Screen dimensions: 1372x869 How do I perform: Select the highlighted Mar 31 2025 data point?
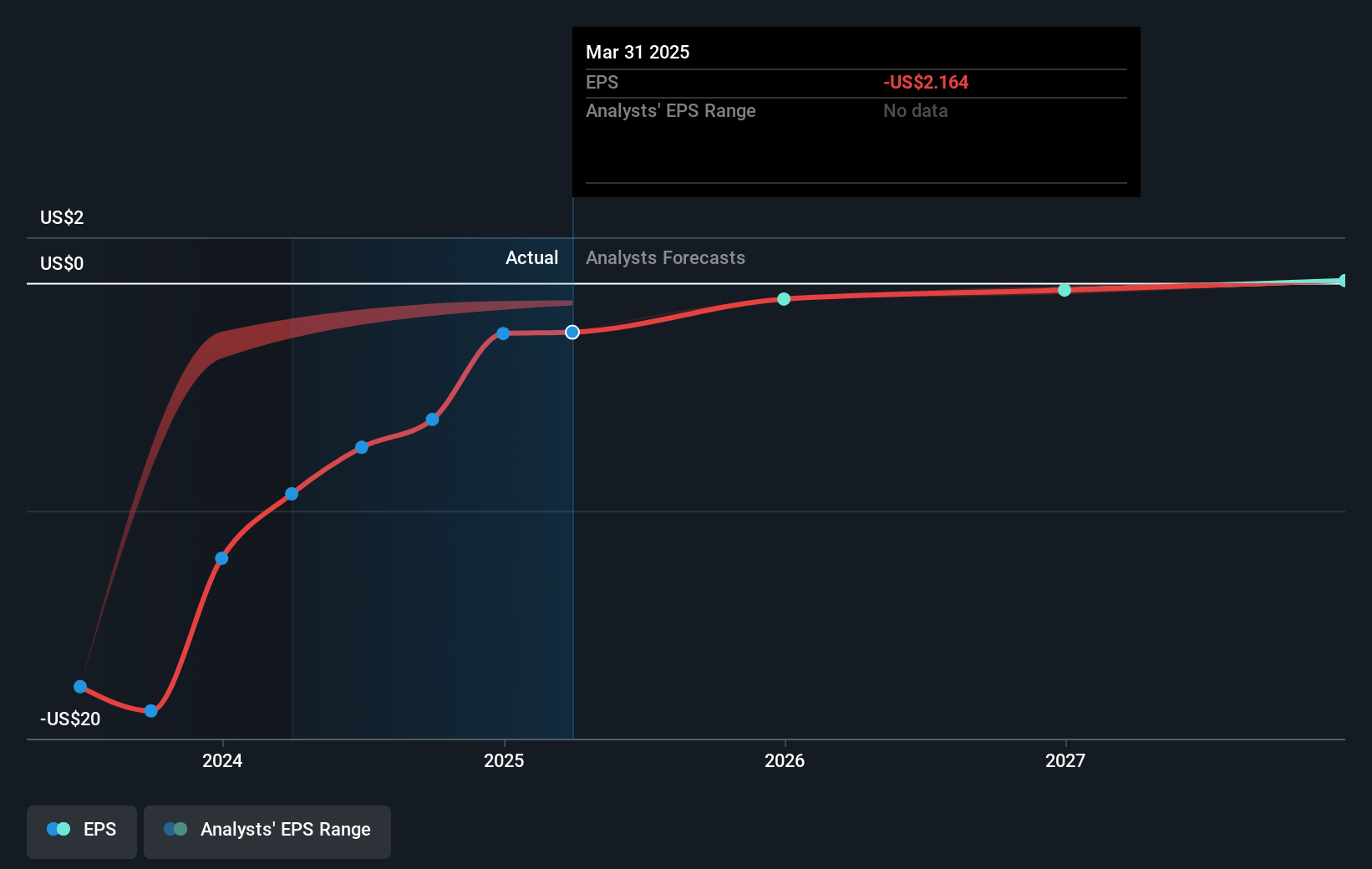click(x=572, y=333)
